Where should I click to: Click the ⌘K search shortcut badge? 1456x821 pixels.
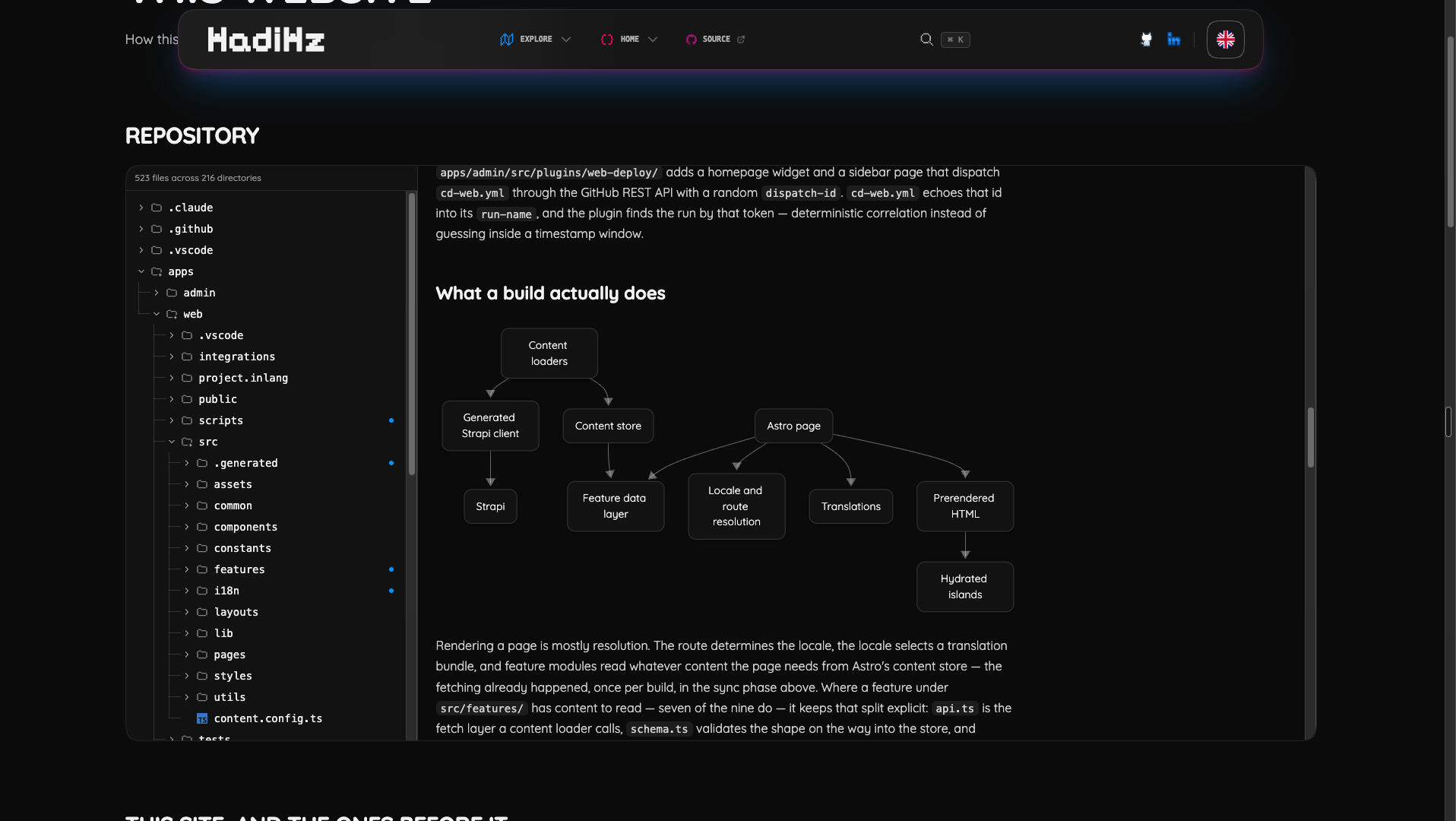coord(955,40)
